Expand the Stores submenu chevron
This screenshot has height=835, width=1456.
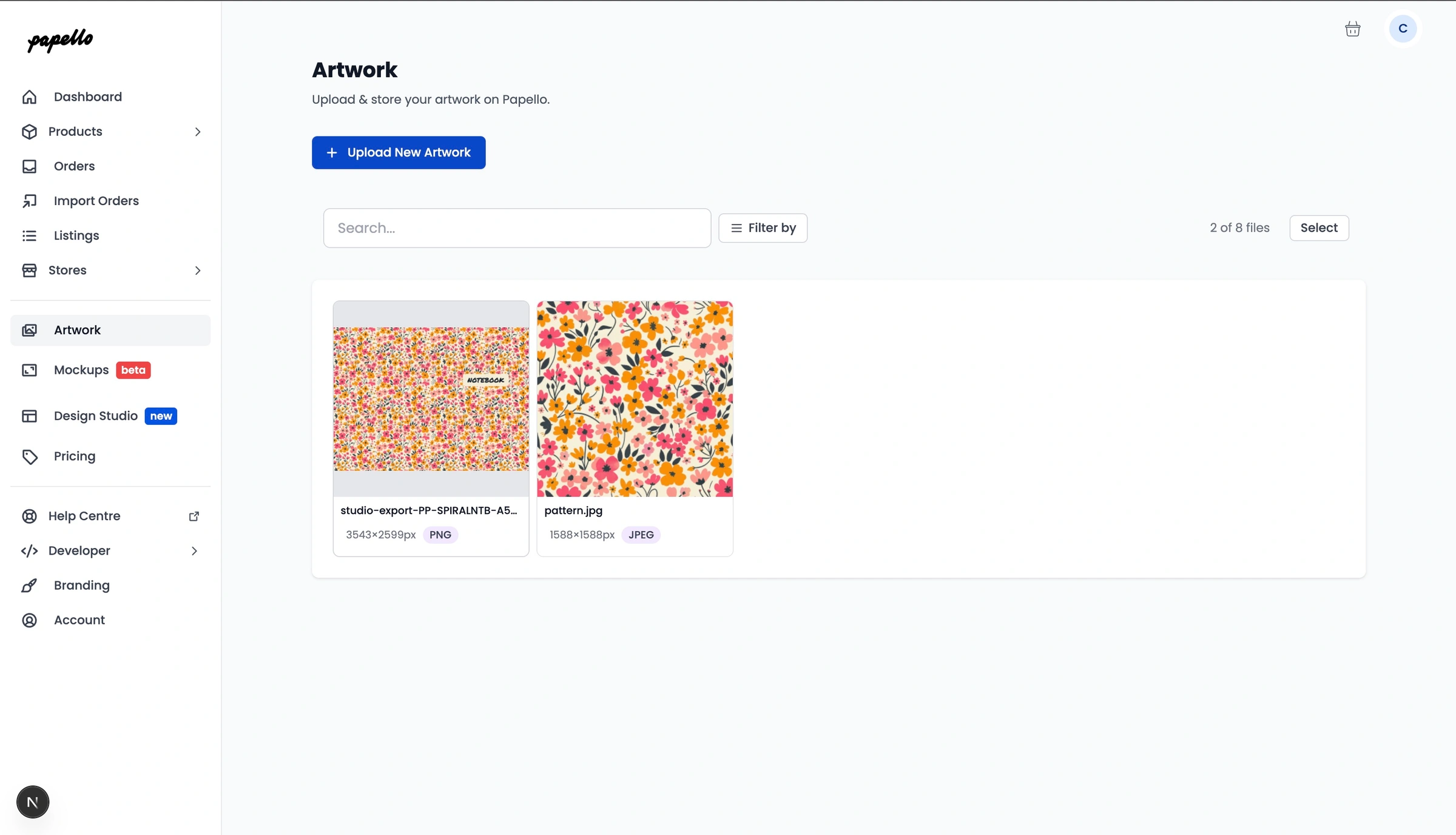[197, 271]
